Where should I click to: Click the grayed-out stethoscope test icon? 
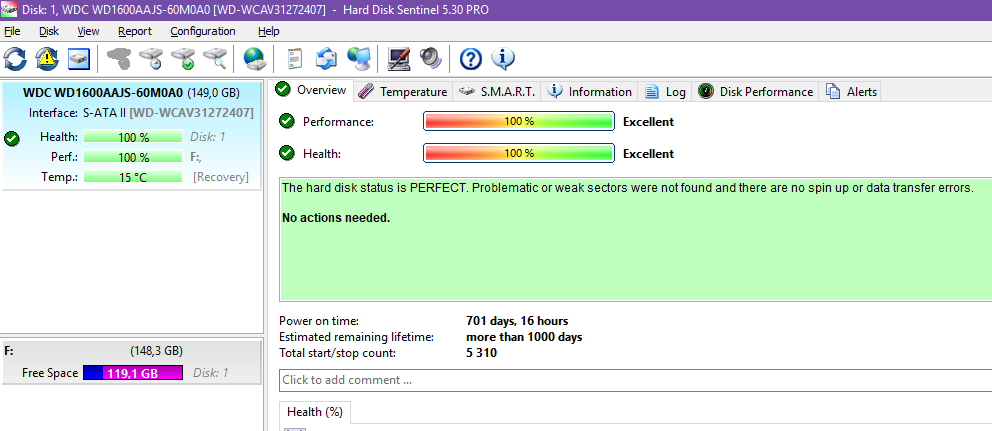(x=118, y=59)
